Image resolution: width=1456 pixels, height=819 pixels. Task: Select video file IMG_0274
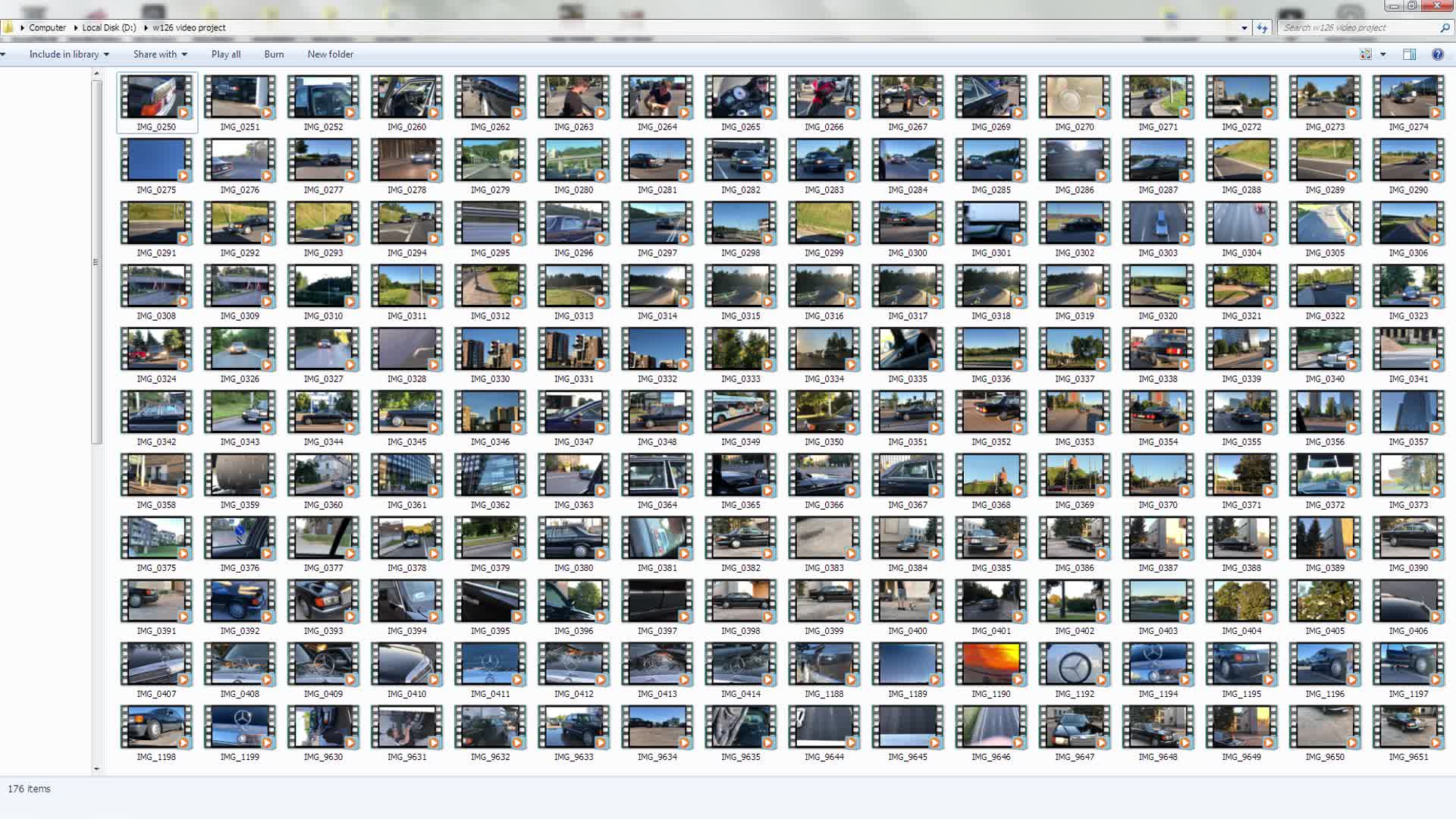click(1408, 103)
